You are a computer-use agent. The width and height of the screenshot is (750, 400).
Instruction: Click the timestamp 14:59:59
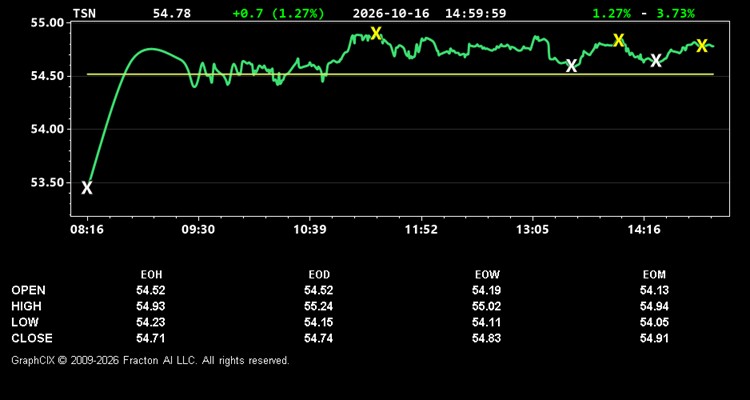(475, 13)
